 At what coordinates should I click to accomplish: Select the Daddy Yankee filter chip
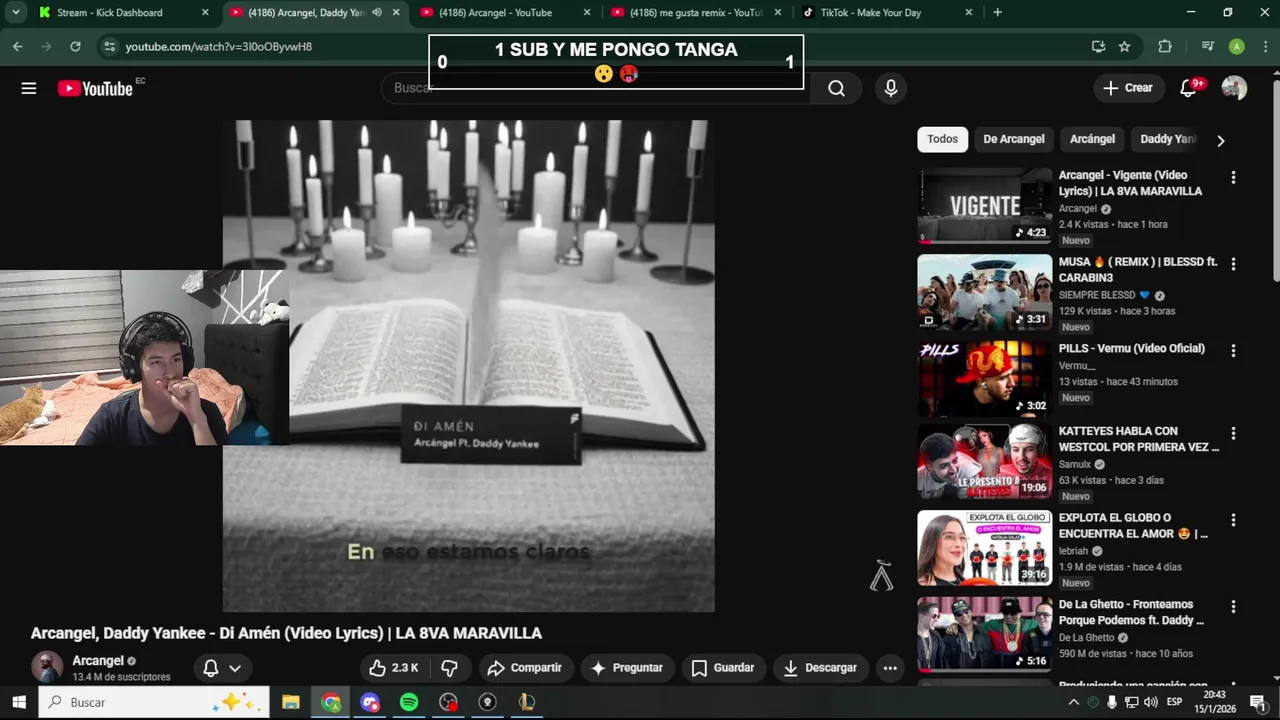click(1168, 140)
